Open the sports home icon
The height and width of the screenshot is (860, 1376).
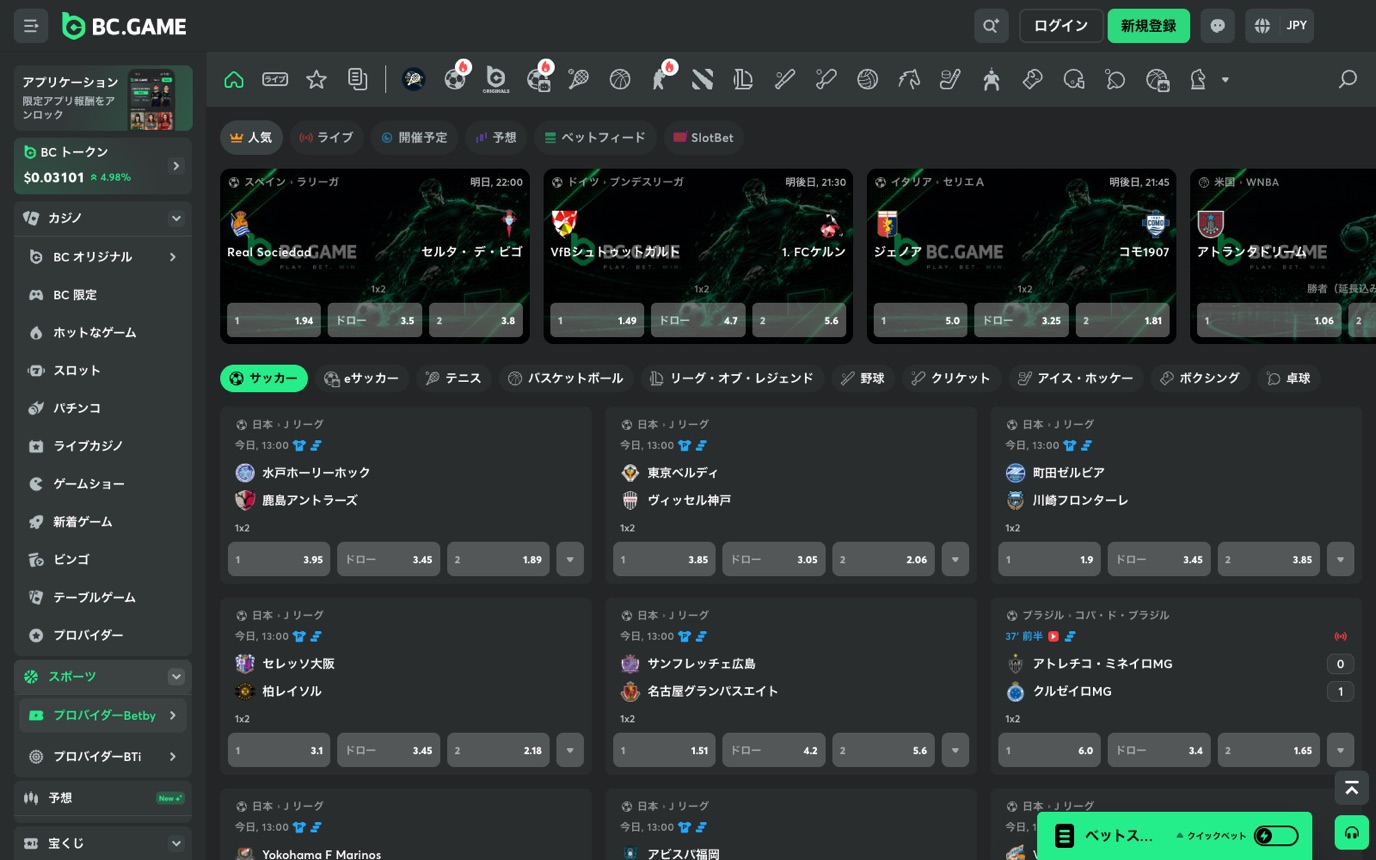click(234, 79)
